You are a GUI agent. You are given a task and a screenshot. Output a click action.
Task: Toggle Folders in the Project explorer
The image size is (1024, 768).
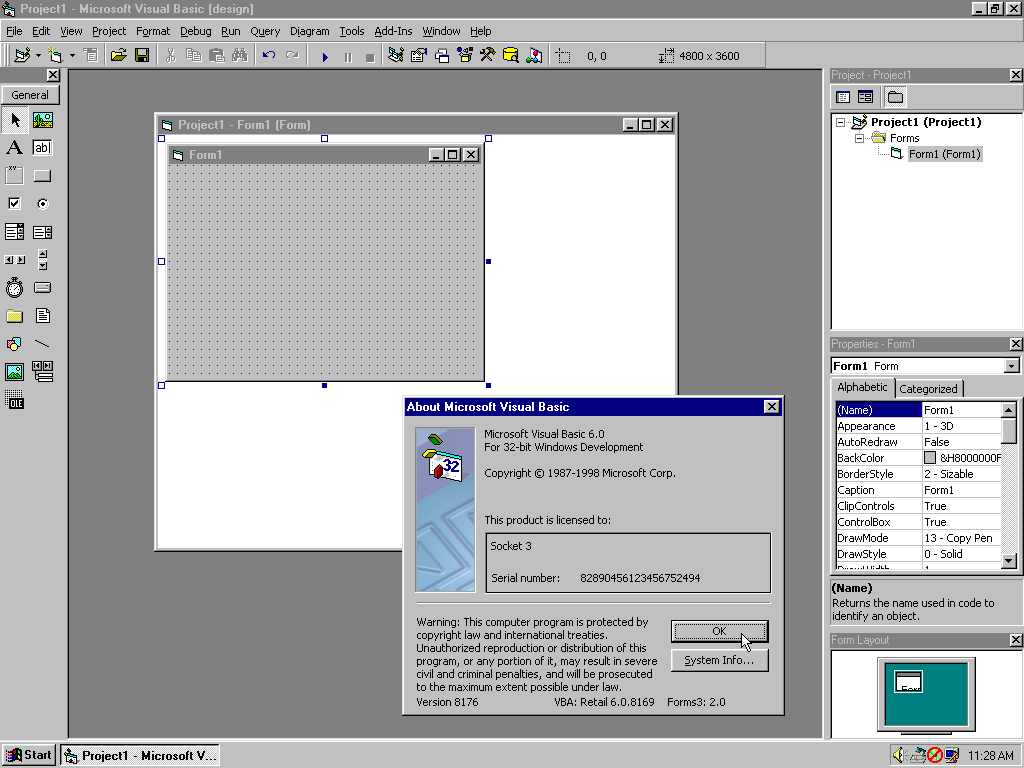coord(895,97)
